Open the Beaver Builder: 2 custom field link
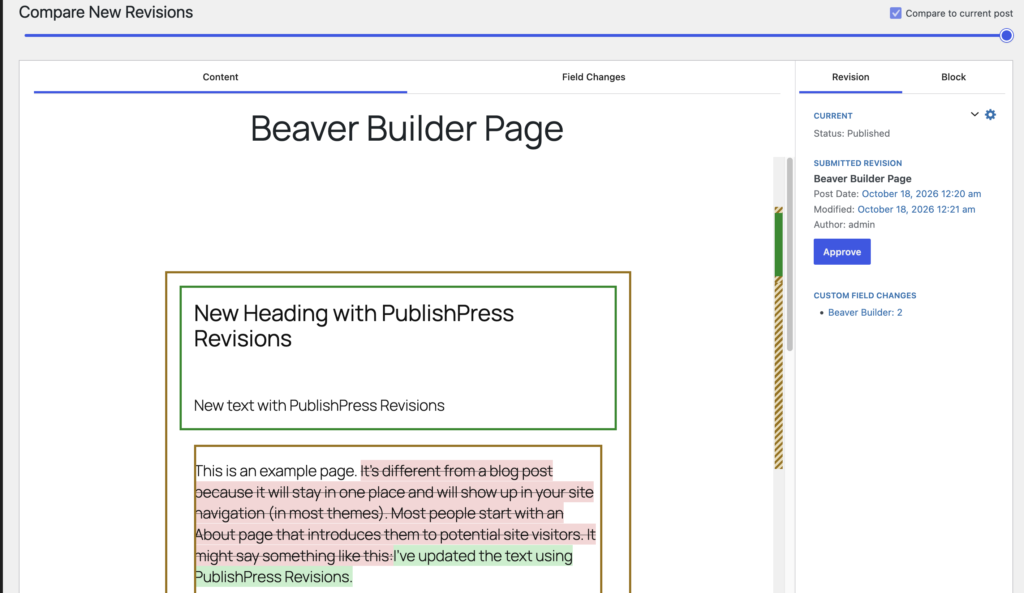The height and width of the screenshot is (593, 1024). (x=865, y=313)
